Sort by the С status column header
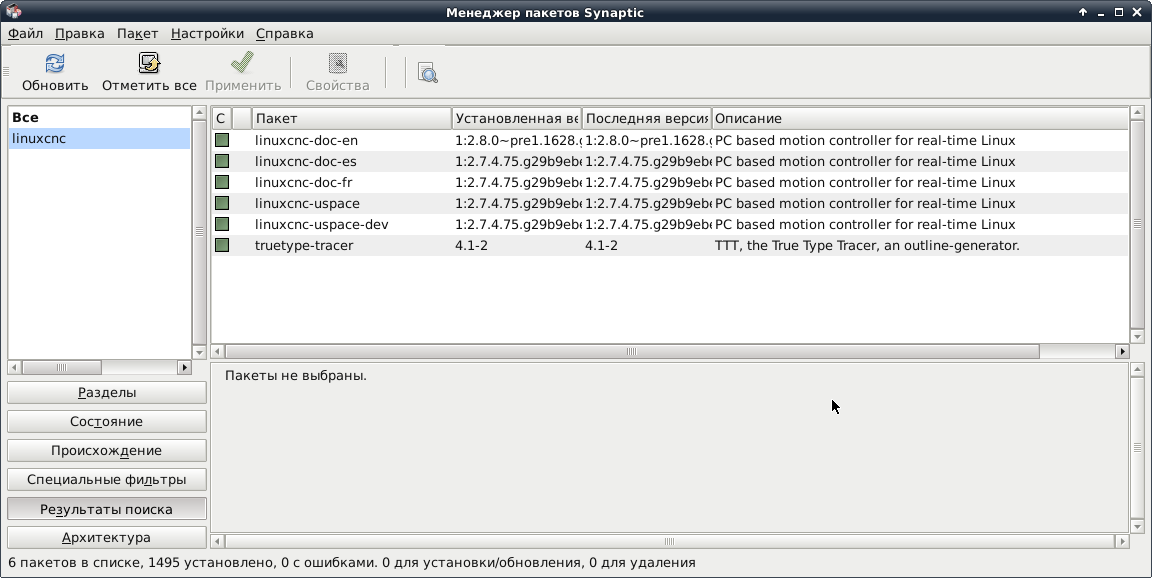Screen dimensions: 1152x578 coord(221,118)
